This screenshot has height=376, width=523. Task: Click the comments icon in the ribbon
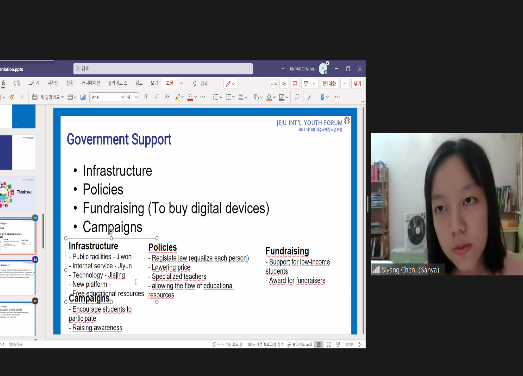[x=295, y=83]
